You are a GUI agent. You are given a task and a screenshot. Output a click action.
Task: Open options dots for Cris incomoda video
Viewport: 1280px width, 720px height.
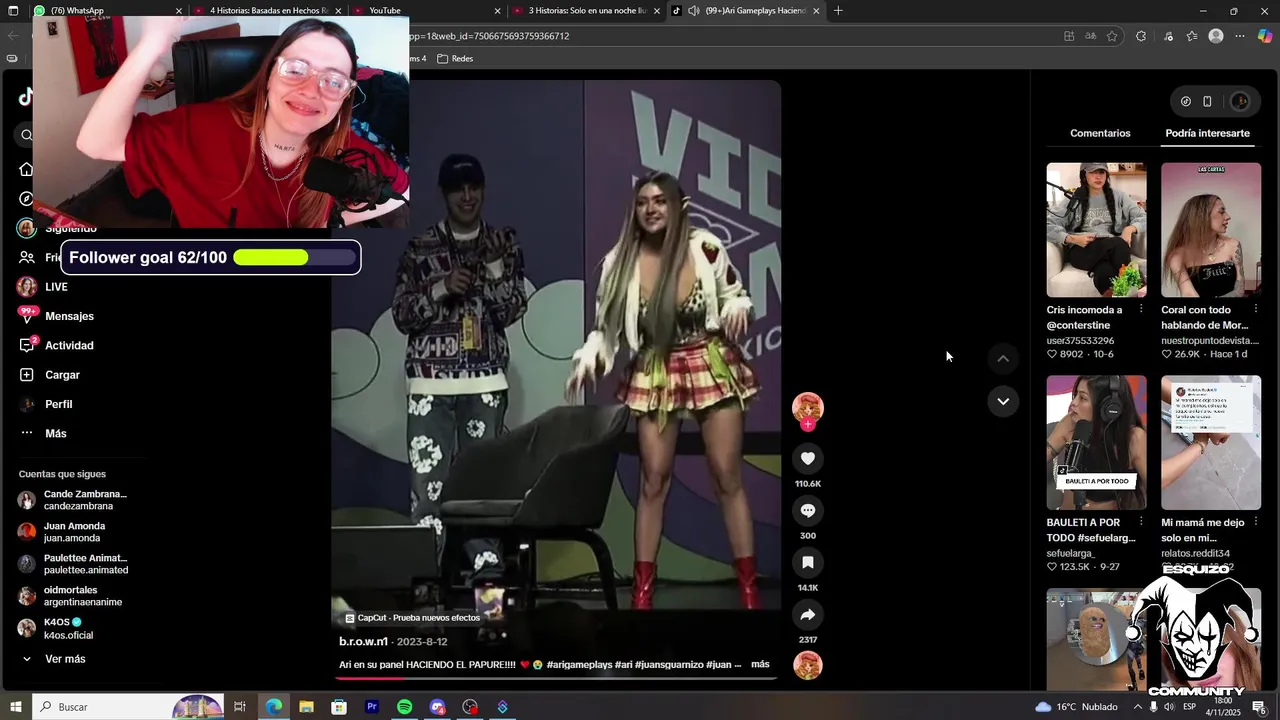pos(1141,309)
